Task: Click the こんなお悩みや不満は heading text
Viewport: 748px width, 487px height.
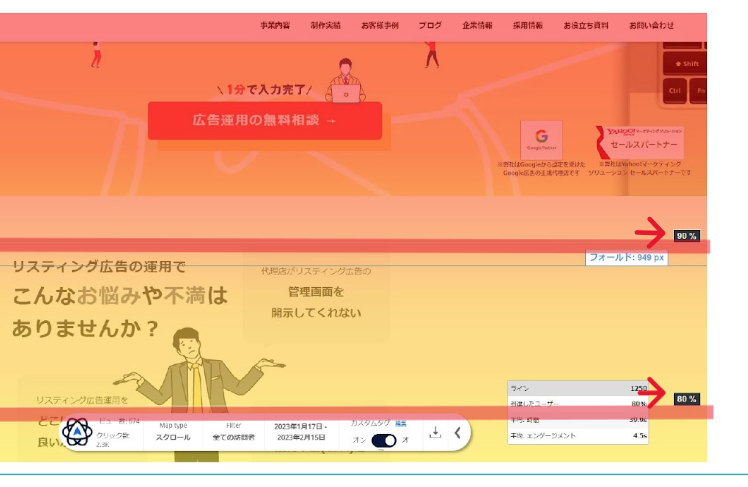Action: tap(120, 296)
